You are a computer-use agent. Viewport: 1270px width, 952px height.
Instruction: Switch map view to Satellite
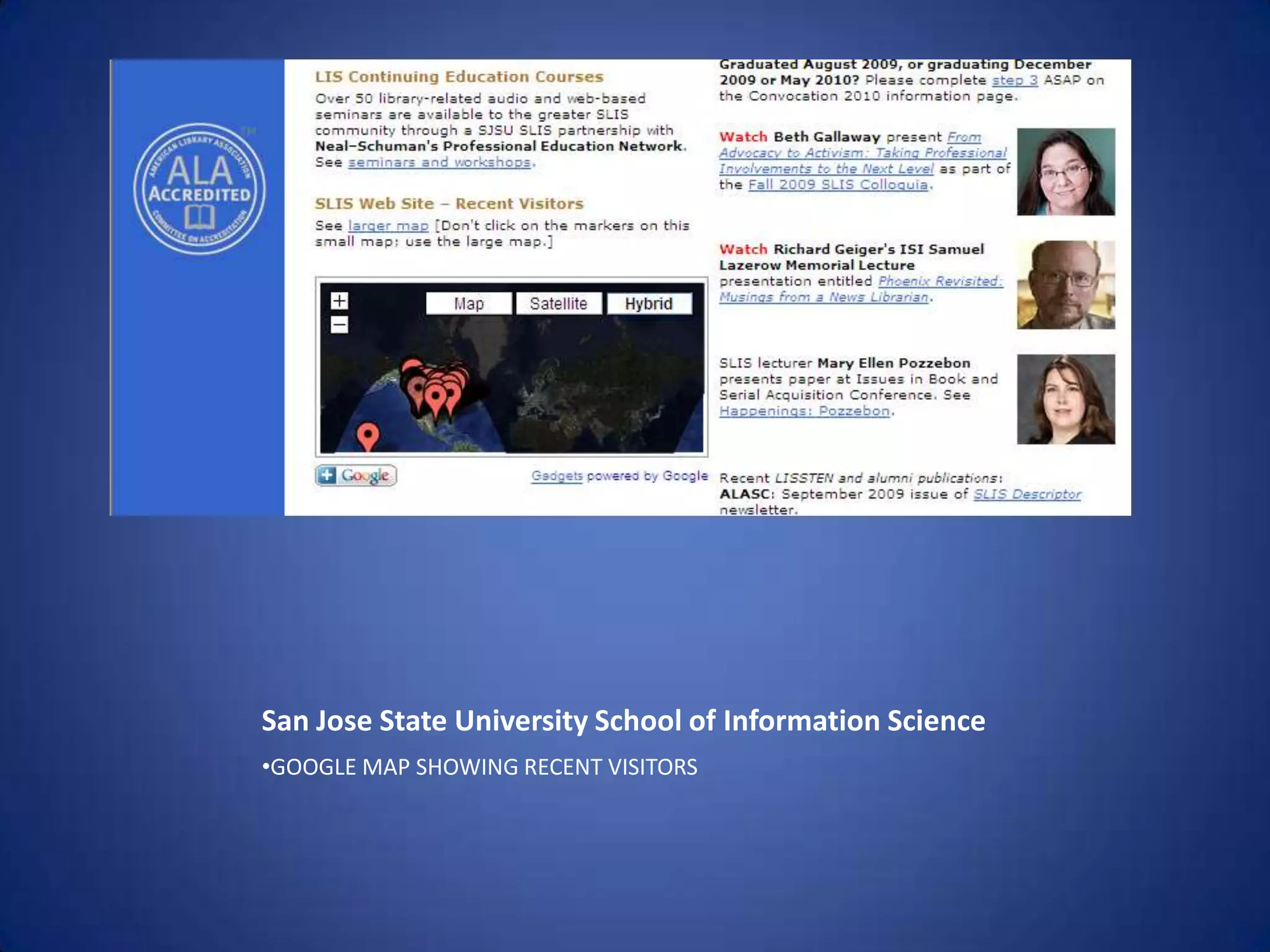(x=559, y=304)
